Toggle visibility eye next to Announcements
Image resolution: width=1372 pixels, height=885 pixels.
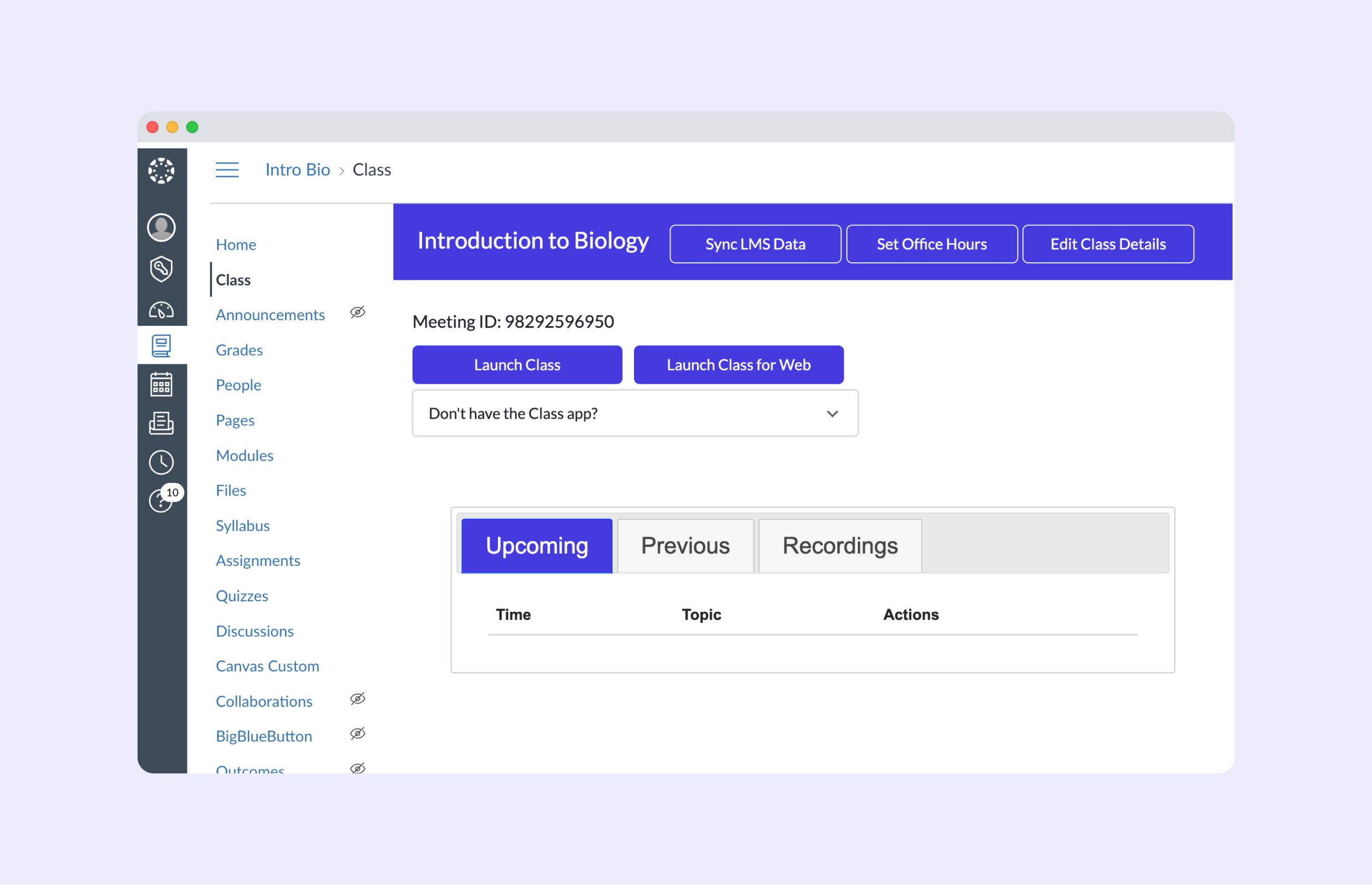click(x=357, y=313)
